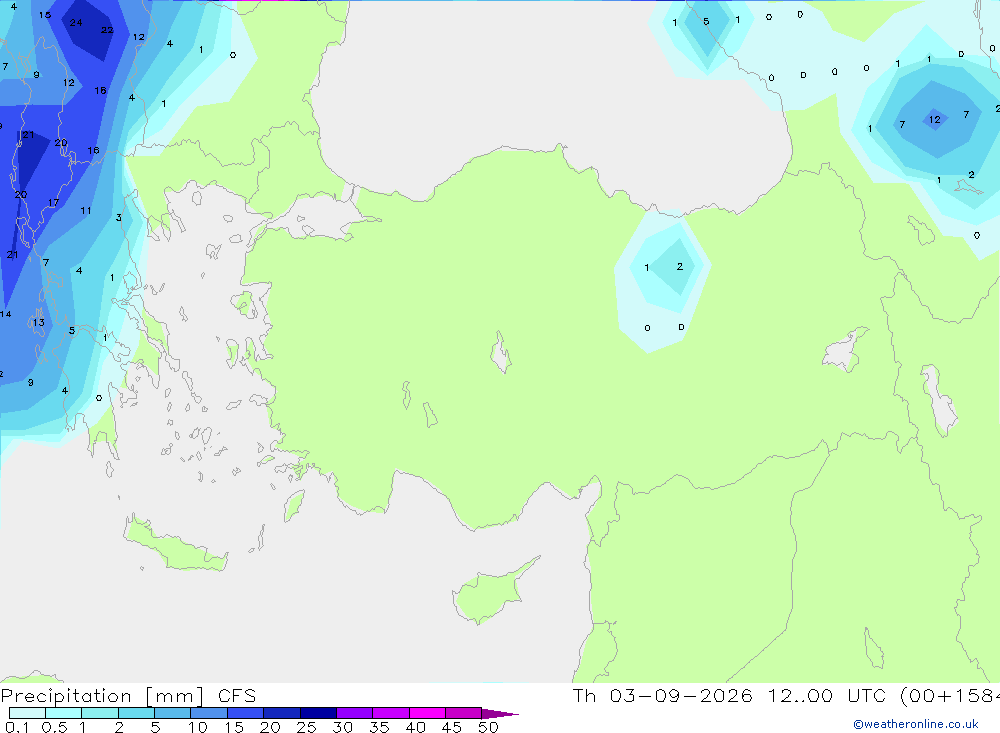Click the purple arrow at the legend end

click(500, 713)
